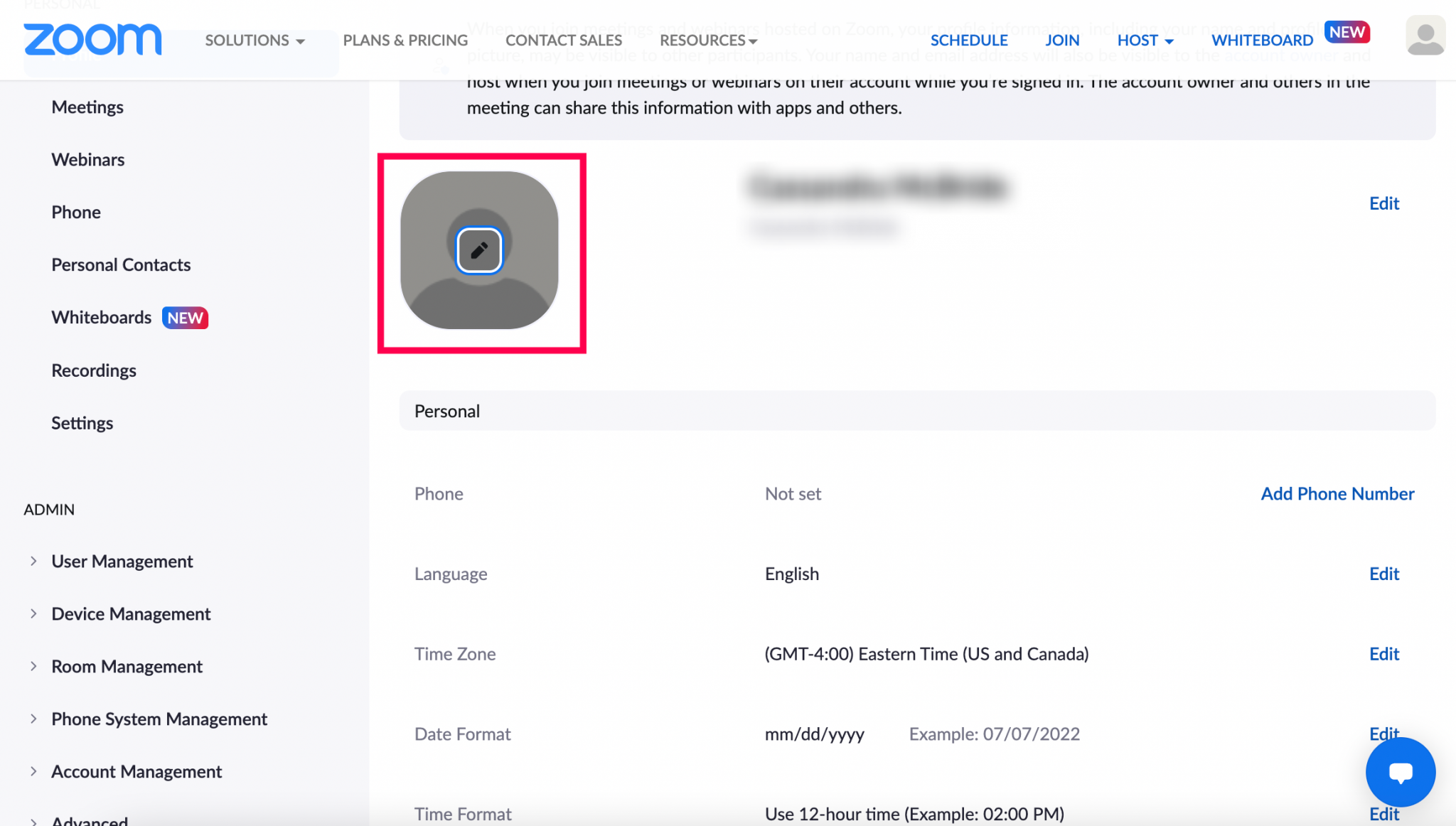Navigate to Whiteboards in the sidebar
This screenshot has width=1456, height=826.
[x=101, y=317]
